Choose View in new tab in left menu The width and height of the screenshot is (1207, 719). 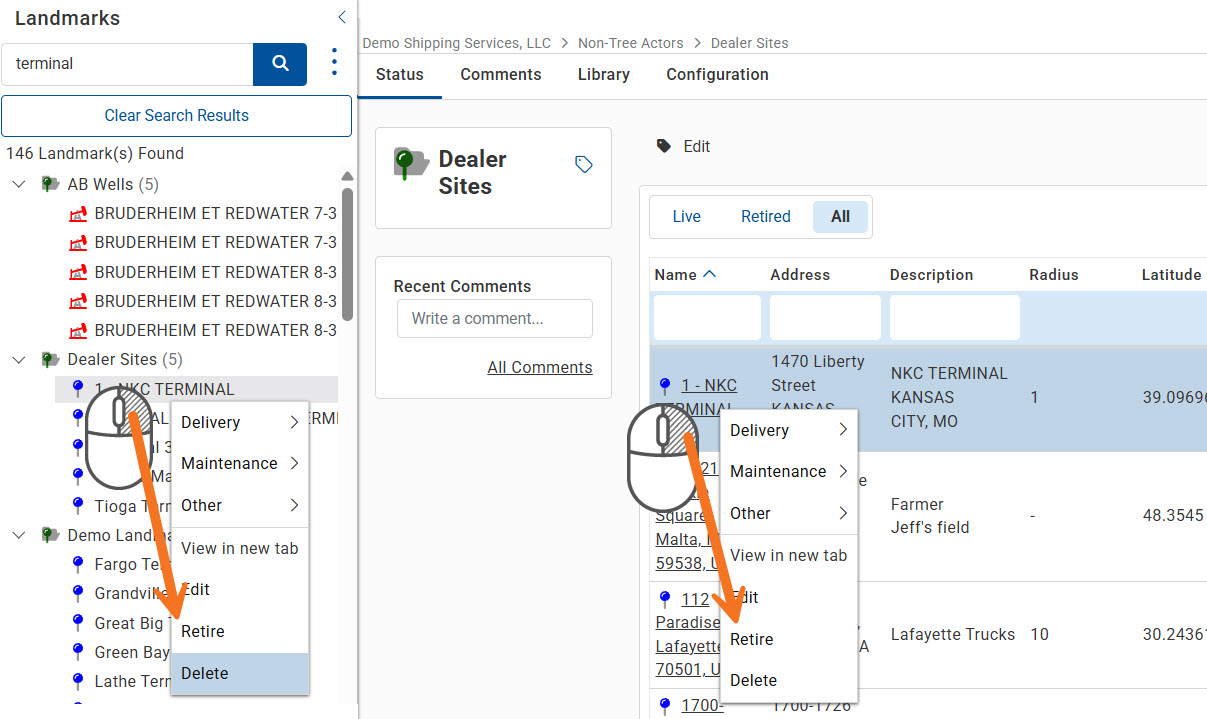pyautogui.click(x=240, y=548)
